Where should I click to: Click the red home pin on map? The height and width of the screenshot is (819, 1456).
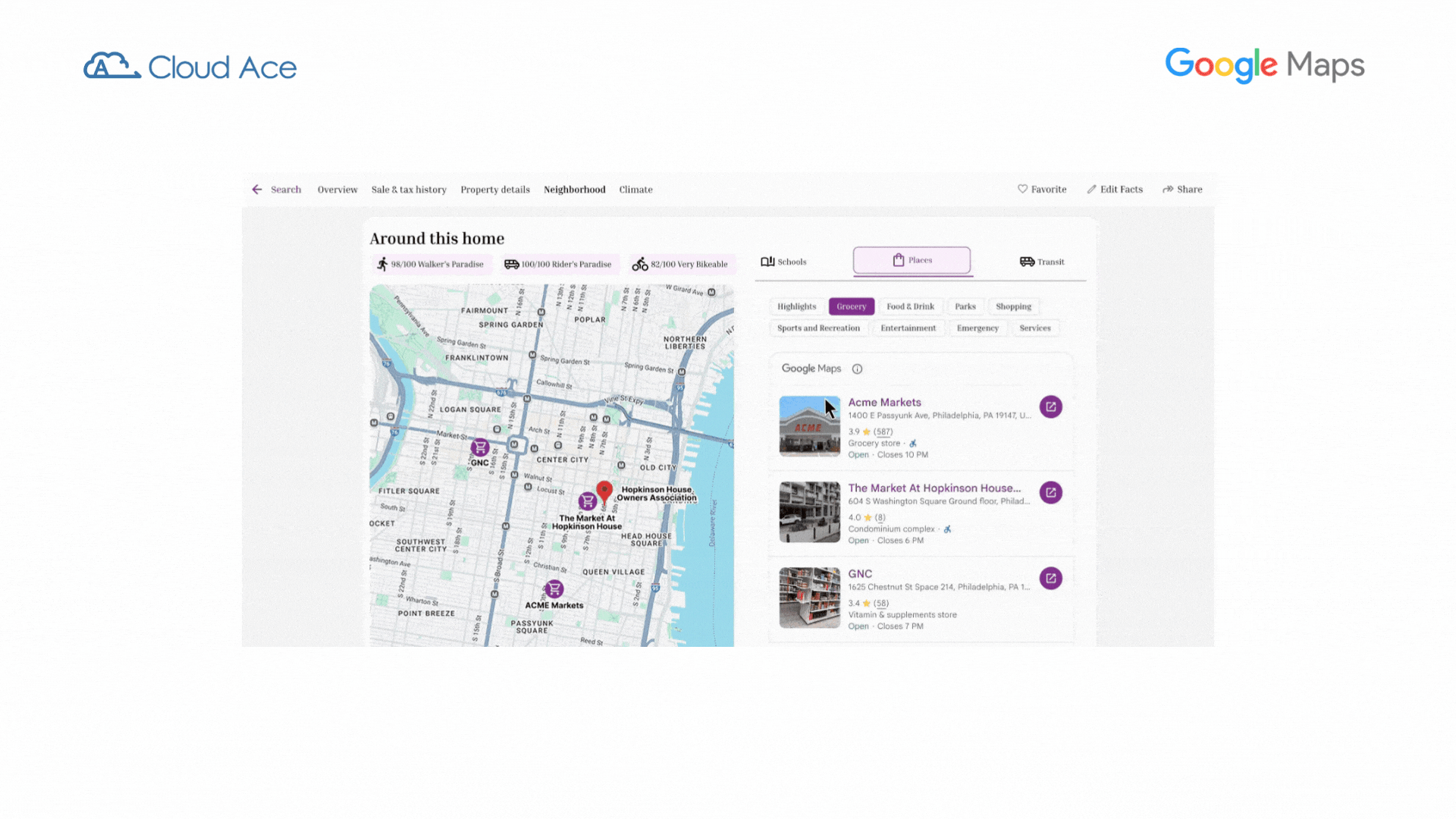604,491
